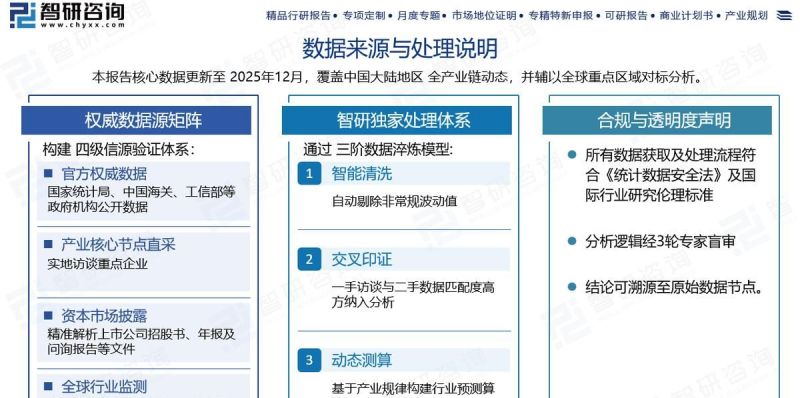
Task: Click the 智研咨询 logo at top left
Action: pos(67,15)
